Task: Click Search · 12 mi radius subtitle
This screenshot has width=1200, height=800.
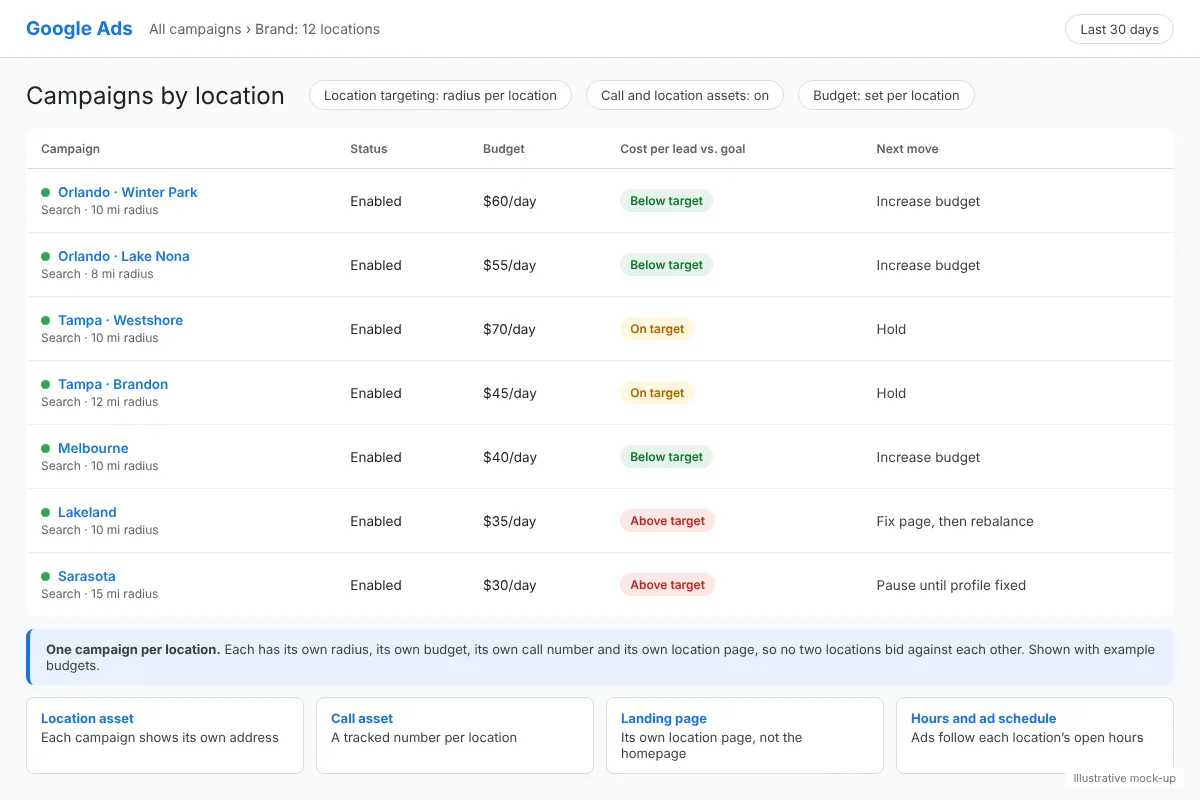Action: click(100, 402)
